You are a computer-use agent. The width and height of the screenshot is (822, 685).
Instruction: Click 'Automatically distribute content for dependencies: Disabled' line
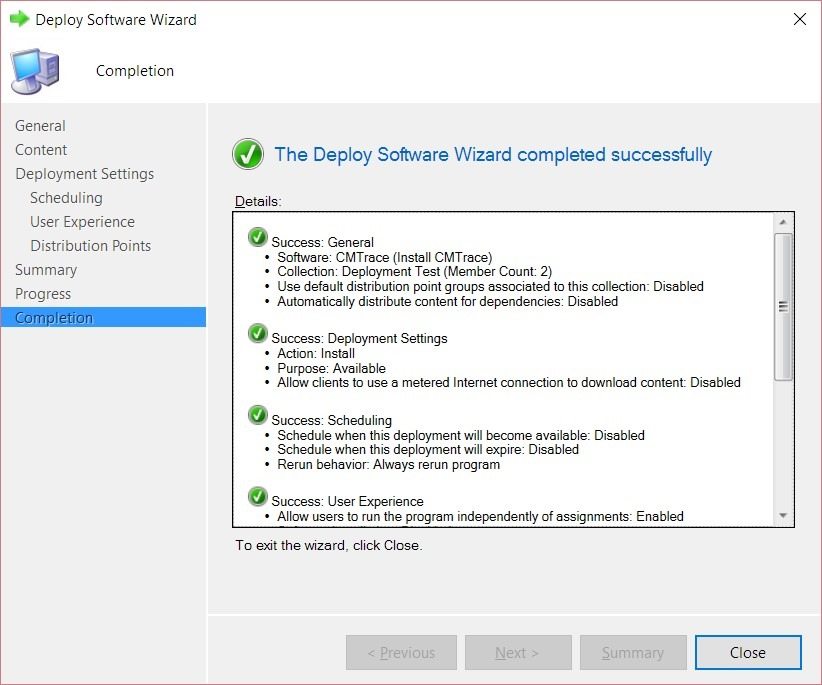[448, 301]
